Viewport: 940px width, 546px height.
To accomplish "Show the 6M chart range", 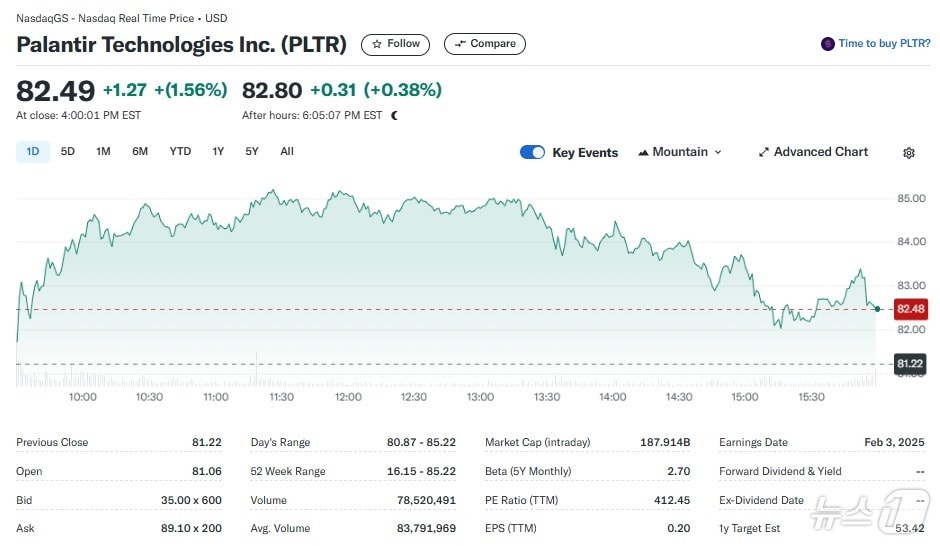I will pos(140,152).
